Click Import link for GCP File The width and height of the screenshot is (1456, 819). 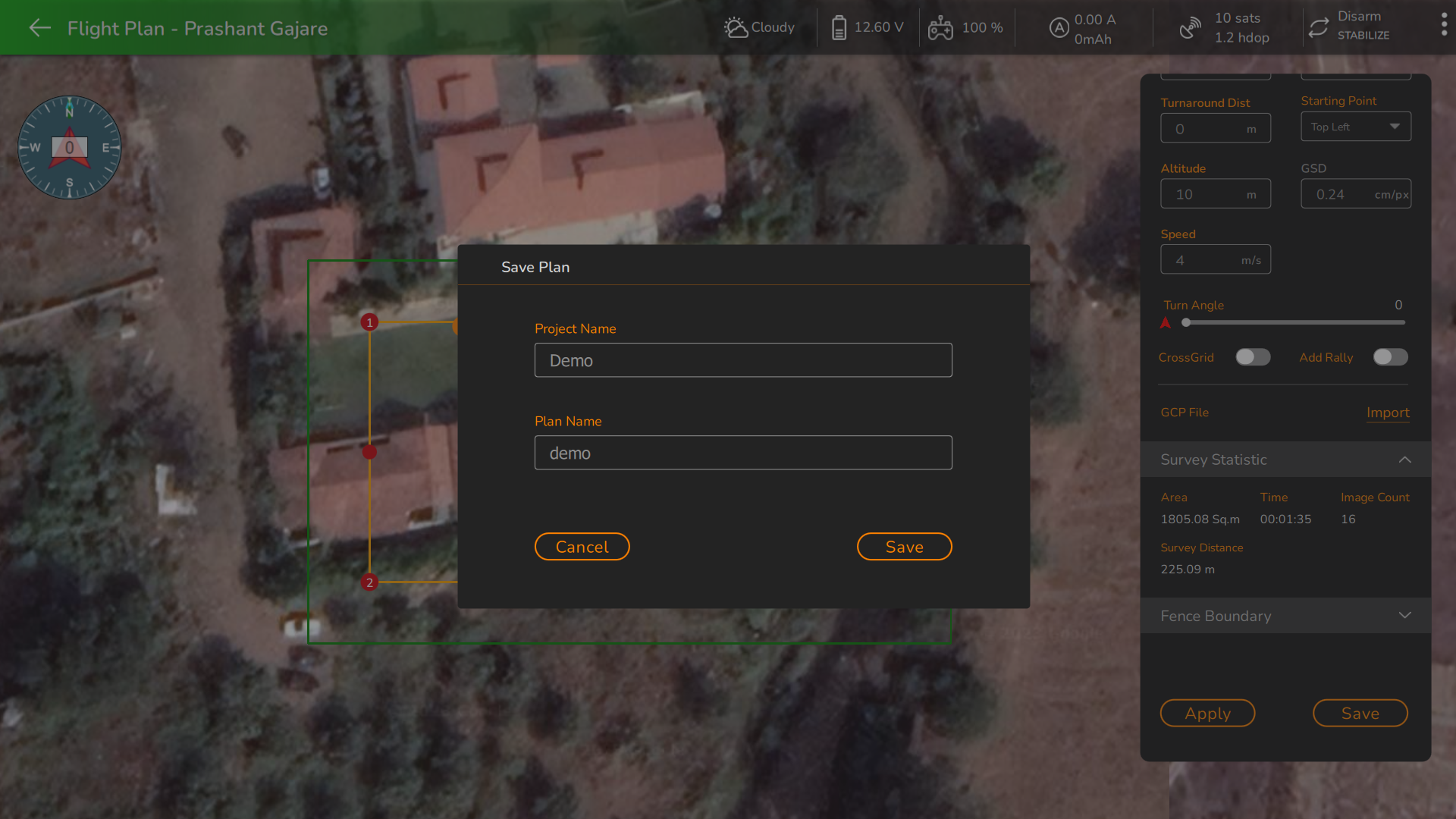coord(1388,413)
